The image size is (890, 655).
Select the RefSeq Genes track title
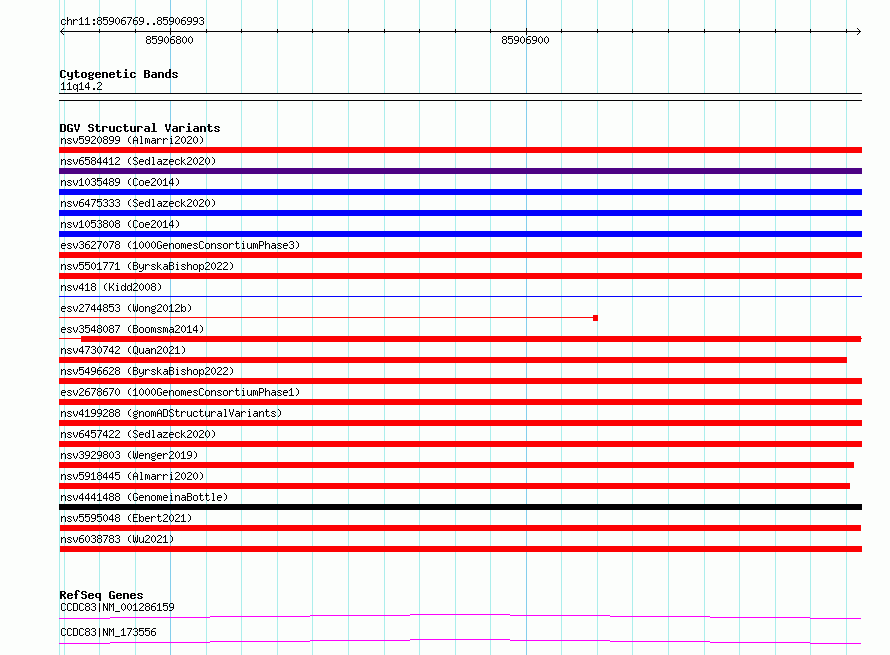click(101, 595)
